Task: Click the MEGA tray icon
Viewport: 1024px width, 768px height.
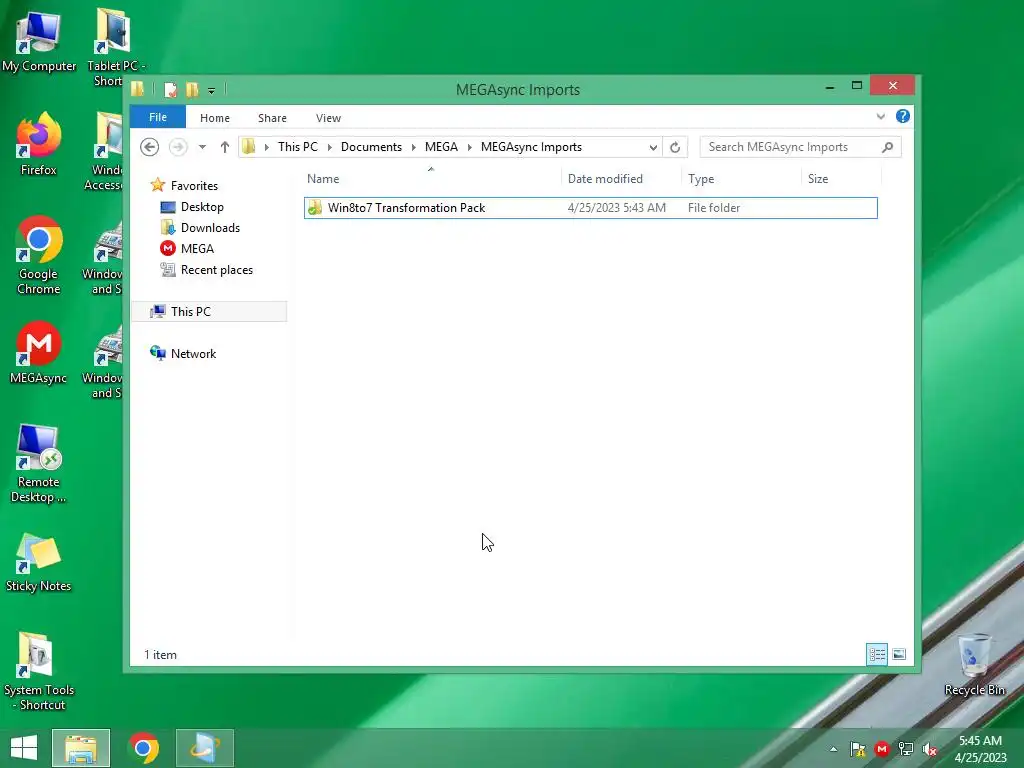Action: coord(882,749)
